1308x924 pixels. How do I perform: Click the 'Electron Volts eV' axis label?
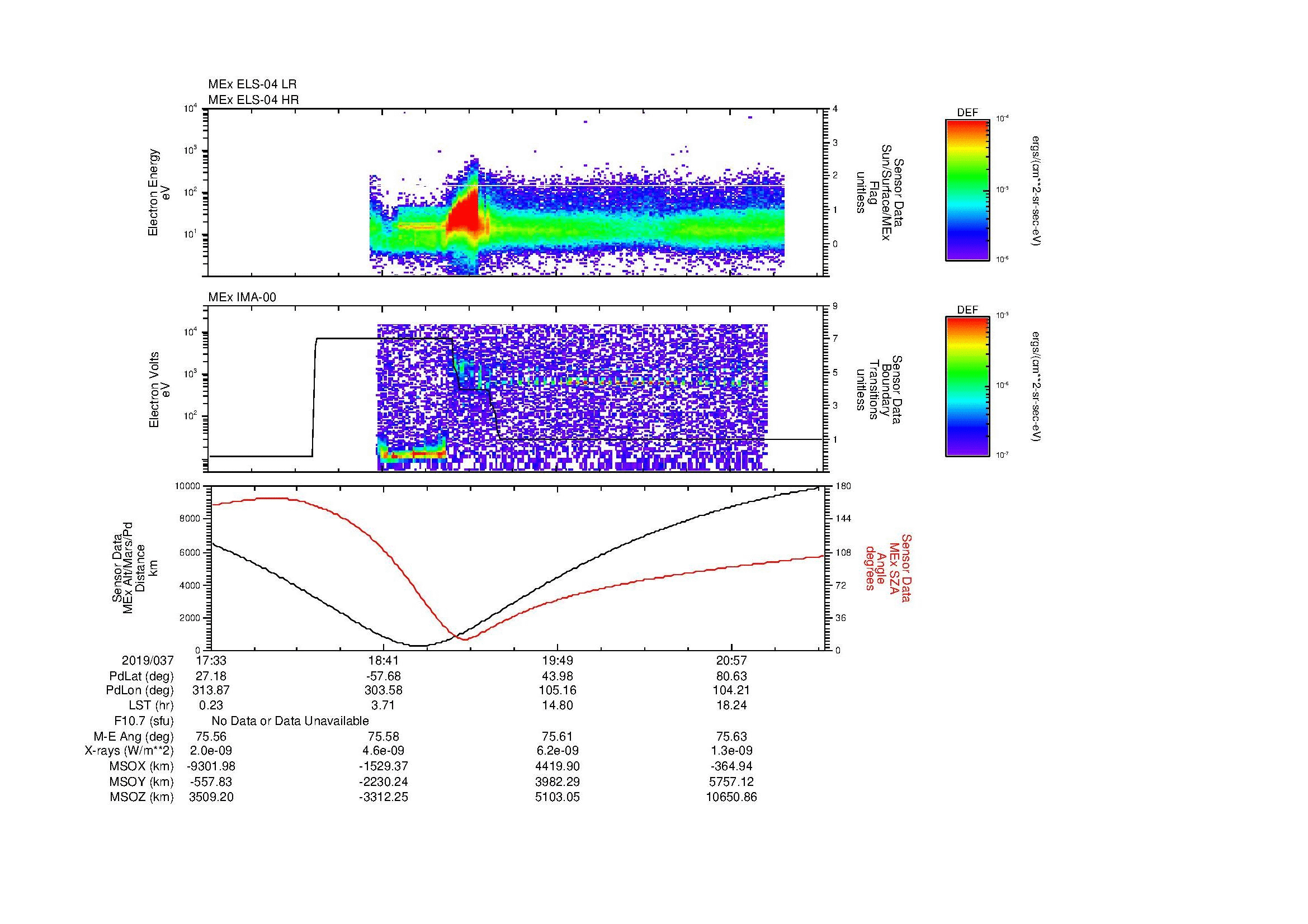point(159,390)
